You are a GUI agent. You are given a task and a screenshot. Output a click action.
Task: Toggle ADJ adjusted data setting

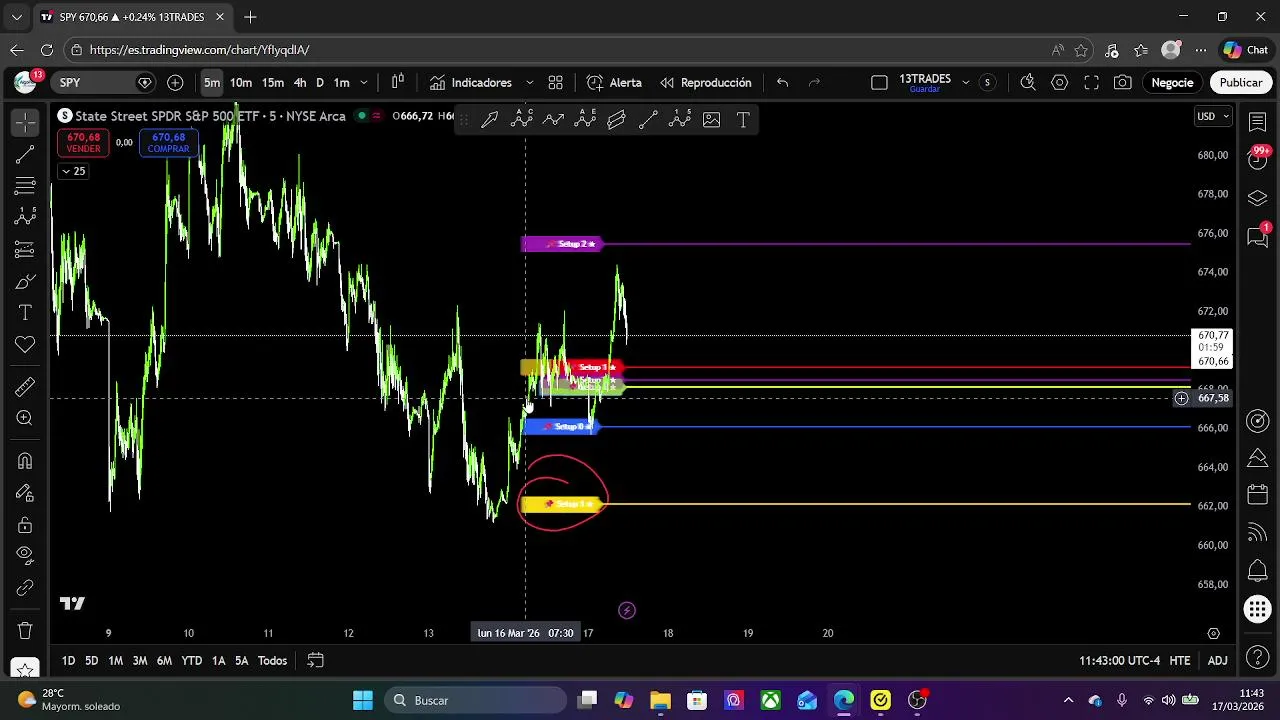pyautogui.click(x=1217, y=660)
